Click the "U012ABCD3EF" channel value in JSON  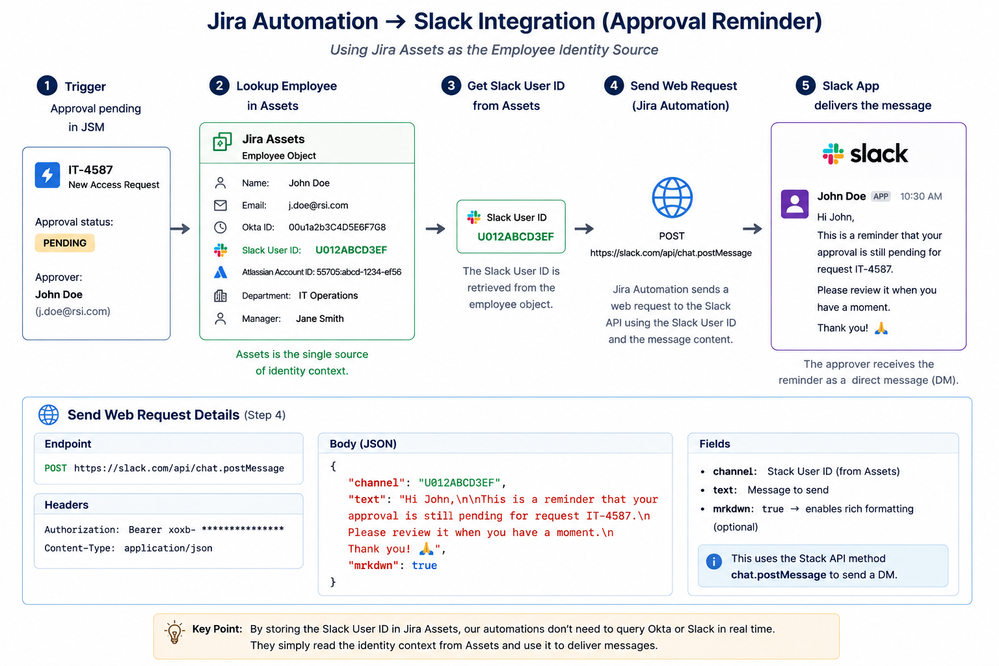[459, 482]
